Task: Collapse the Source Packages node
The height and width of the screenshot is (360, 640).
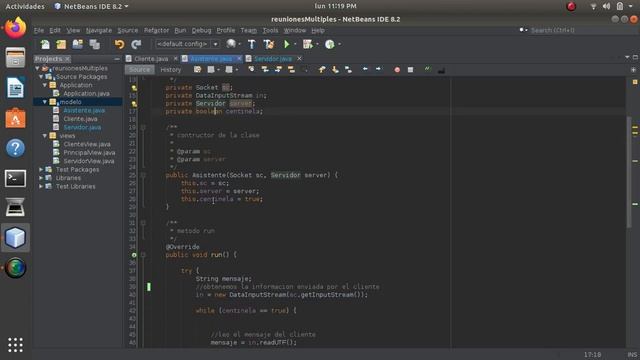Action: (x=41, y=77)
